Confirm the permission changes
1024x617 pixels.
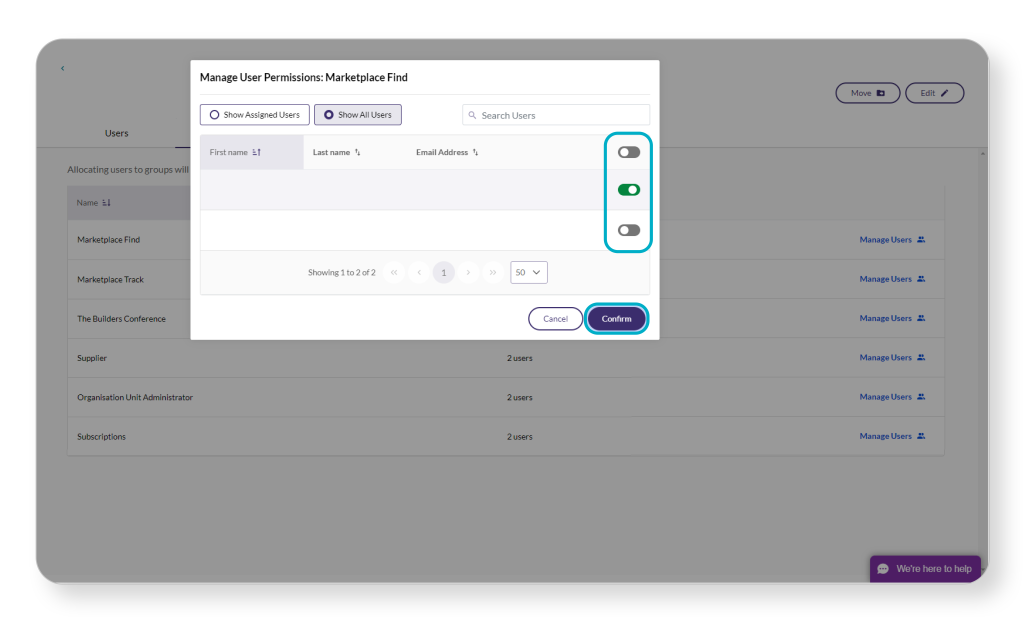click(616, 318)
